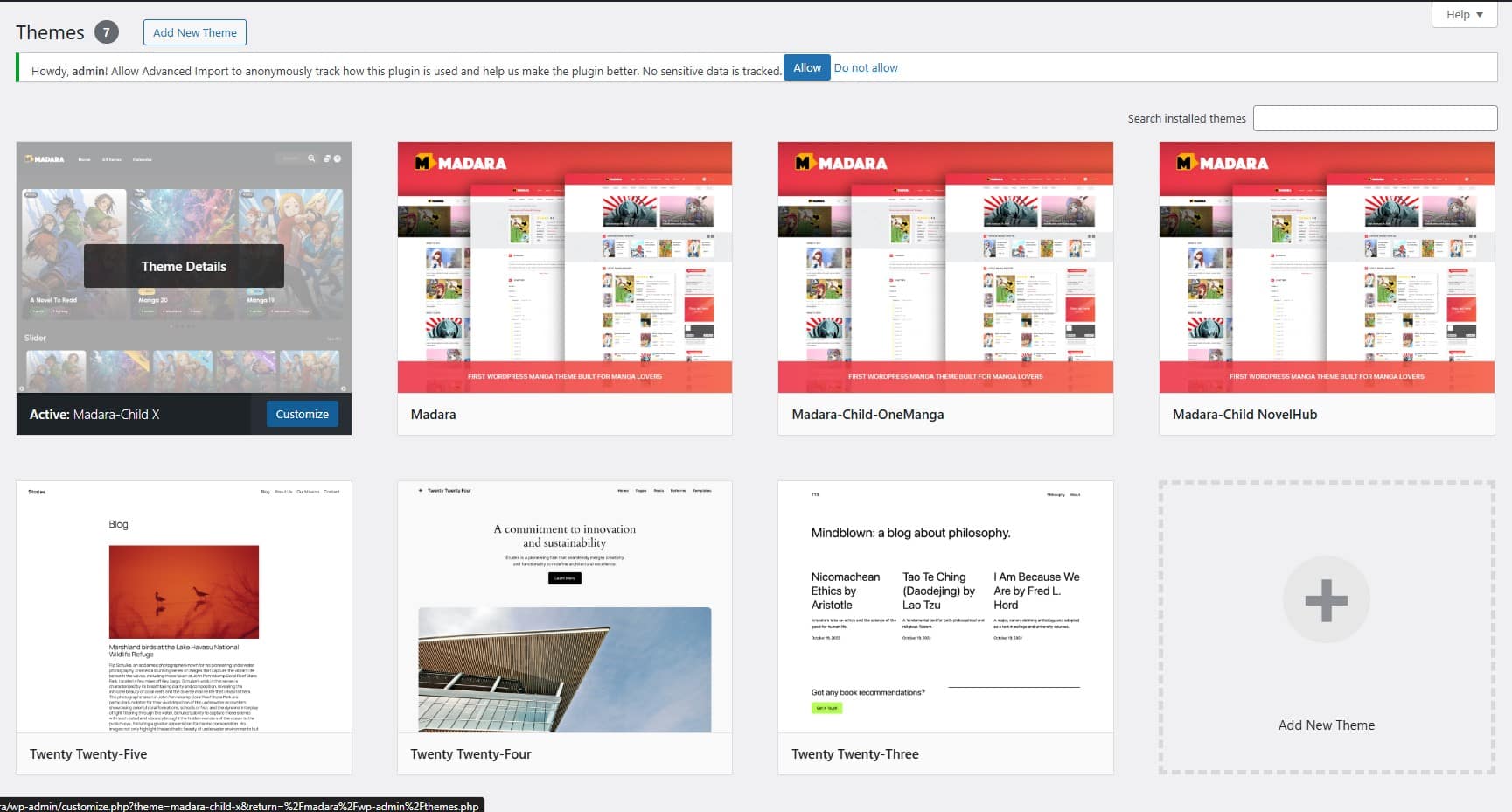Click the Madara-Child-OneManga theme name

(x=867, y=414)
